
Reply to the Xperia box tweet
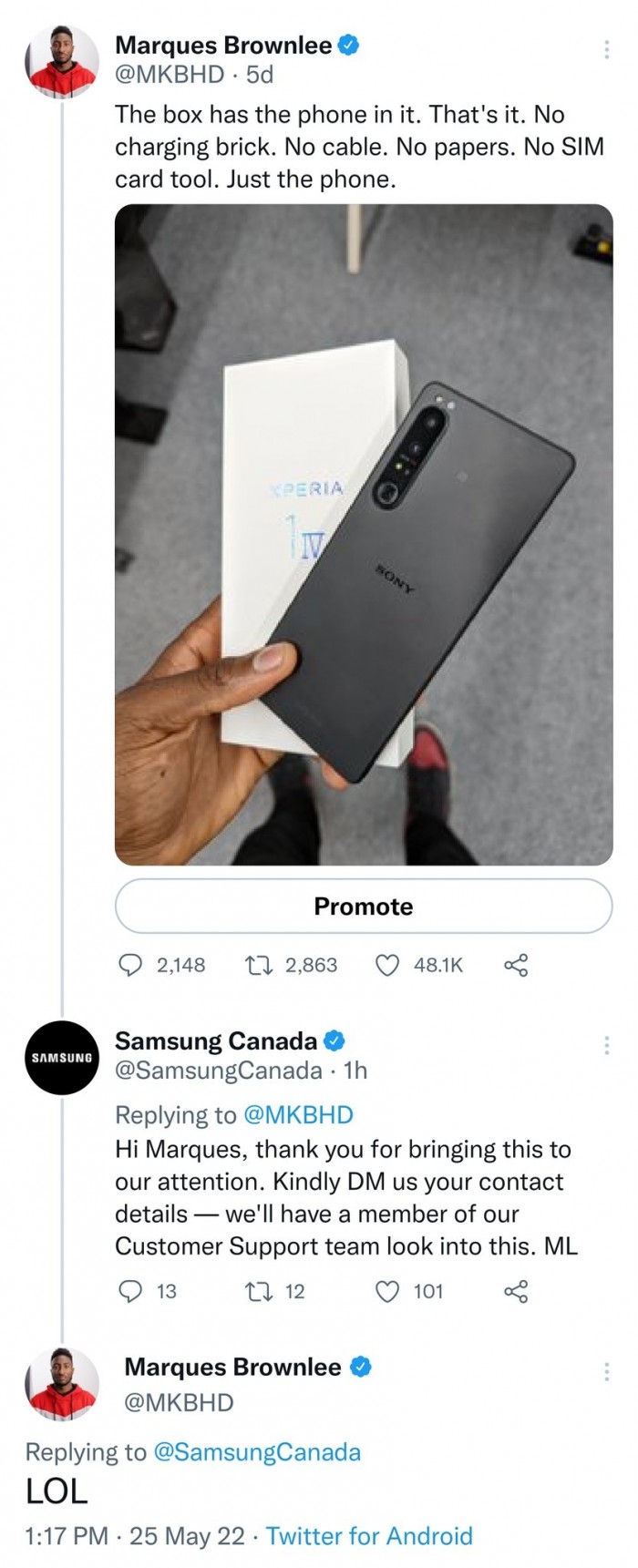[x=131, y=965]
